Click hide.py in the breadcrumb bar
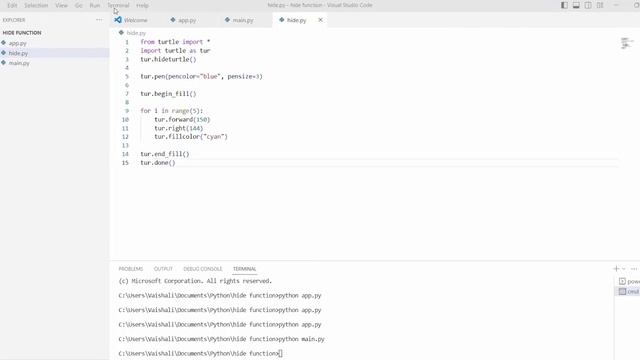The image size is (640, 360). (x=136, y=33)
